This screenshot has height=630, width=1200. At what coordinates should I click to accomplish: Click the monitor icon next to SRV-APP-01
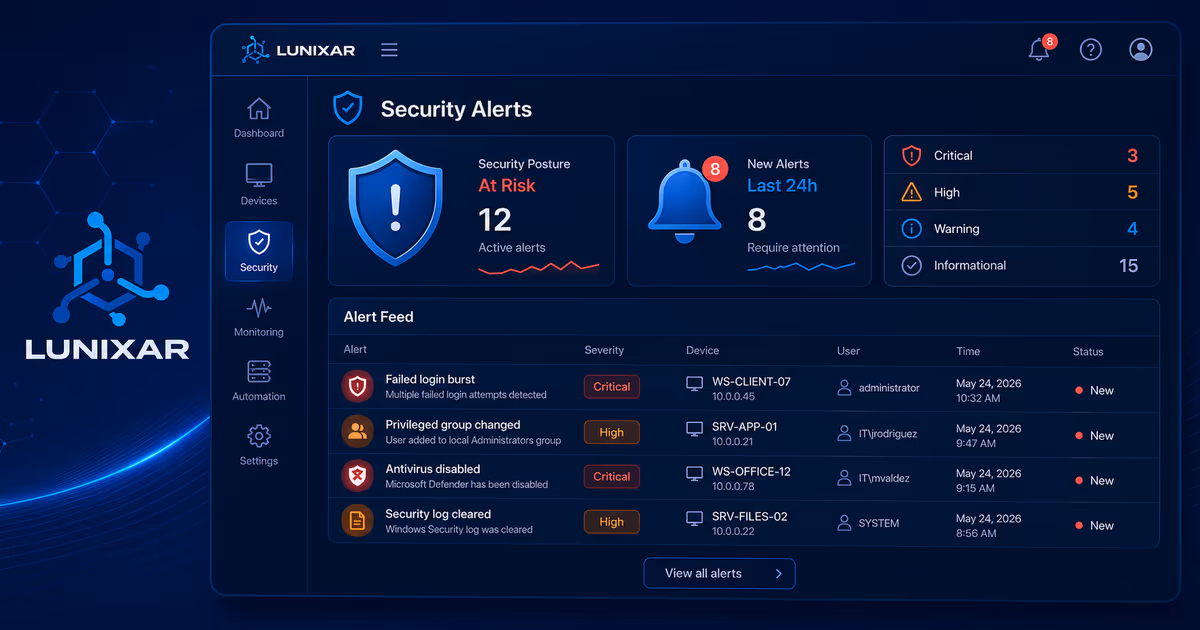click(694, 428)
